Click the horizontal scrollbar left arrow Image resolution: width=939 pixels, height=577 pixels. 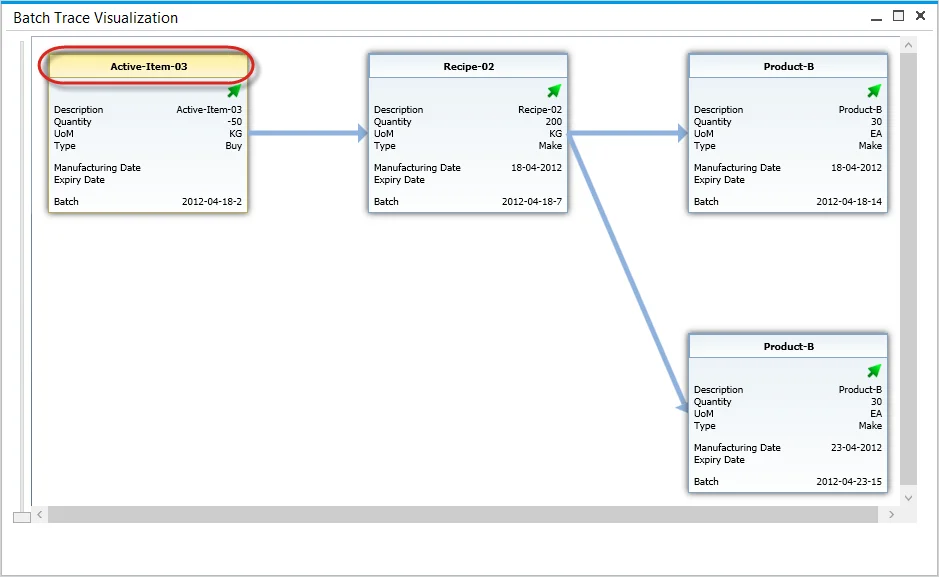click(40, 514)
